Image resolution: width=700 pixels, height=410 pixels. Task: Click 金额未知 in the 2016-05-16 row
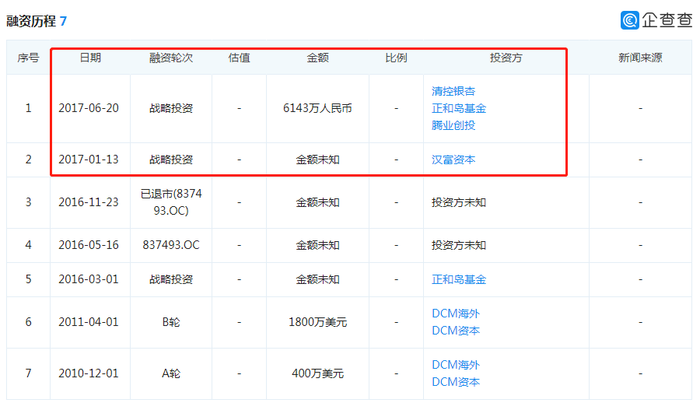(x=317, y=245)
